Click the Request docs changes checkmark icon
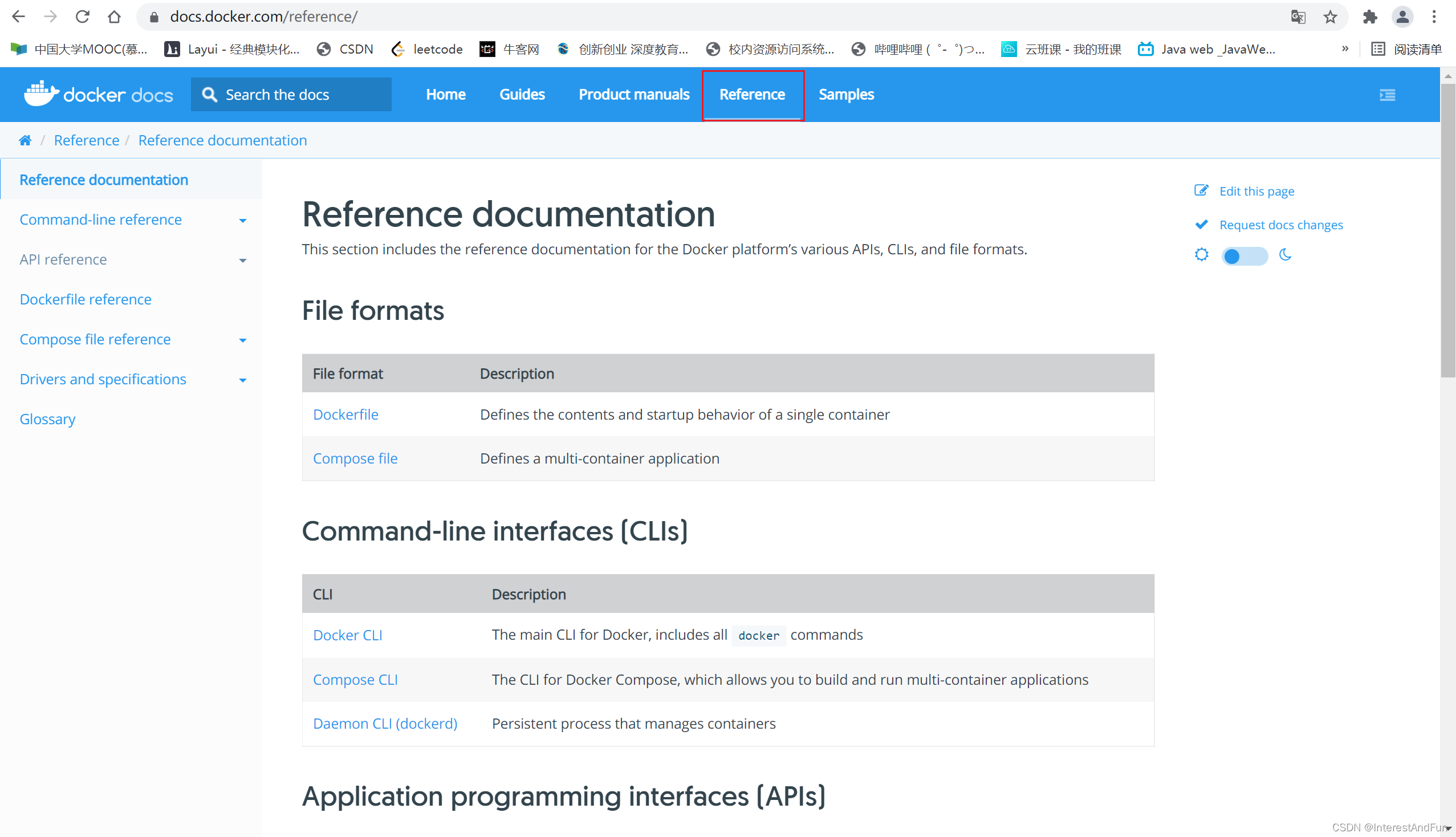This screenshot has width=1456, height=837. tap(1201, 224)
